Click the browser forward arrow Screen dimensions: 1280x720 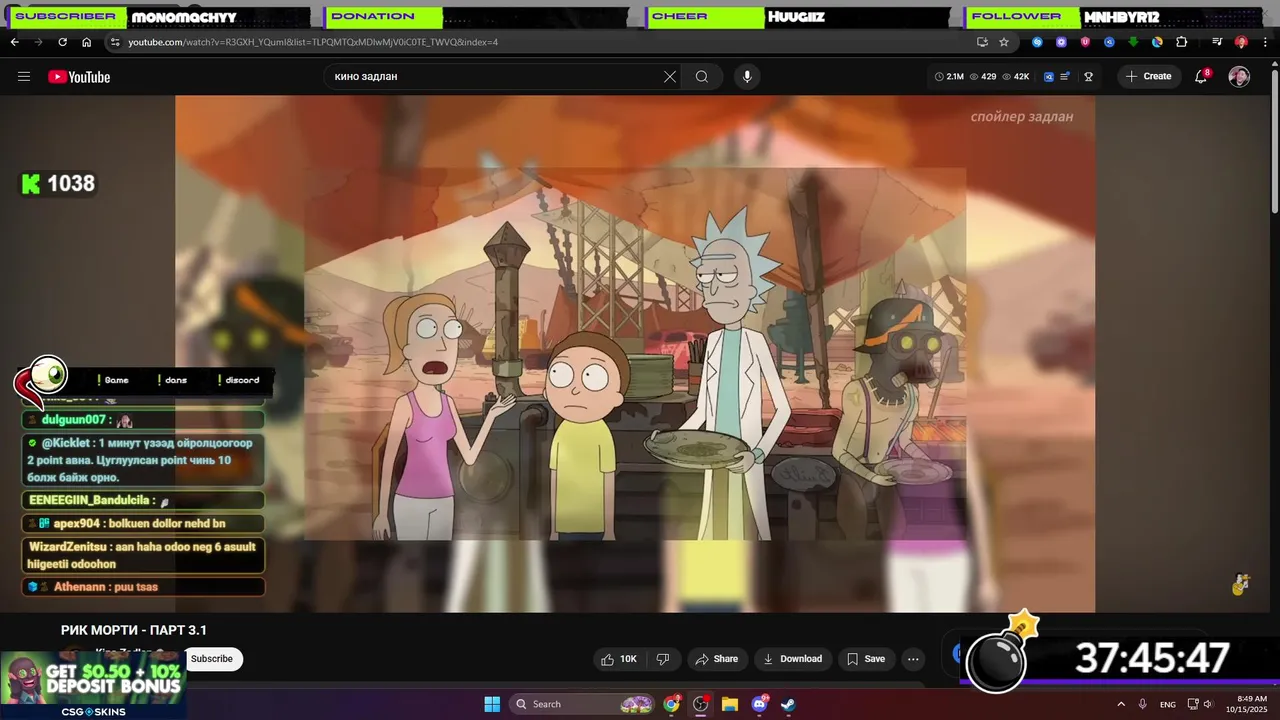point(38,42)
